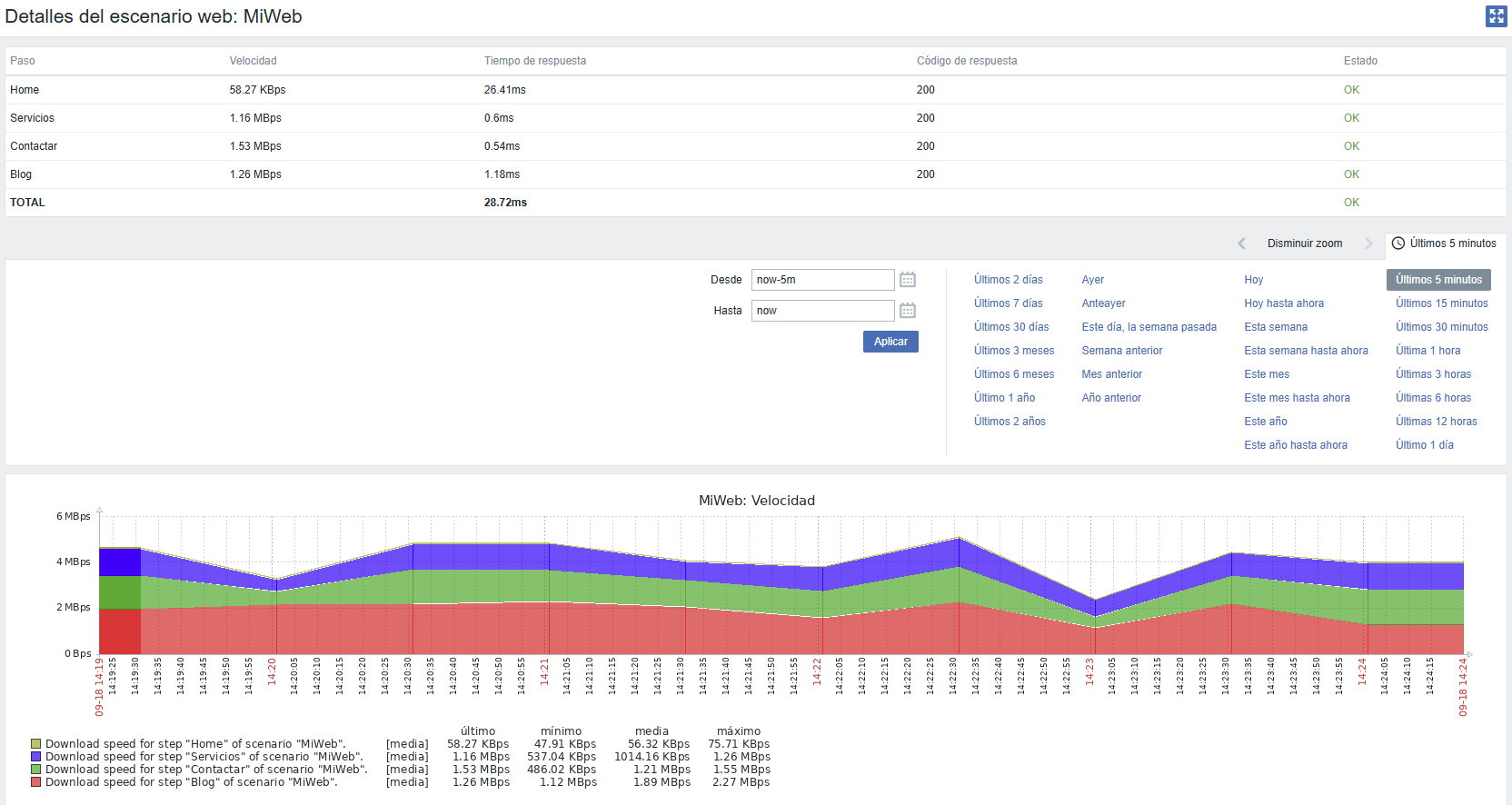Image resolution: width=1512 pixels, height=805 pixels.
Task: Click the Hasta input field
Action: coord(822,311)
